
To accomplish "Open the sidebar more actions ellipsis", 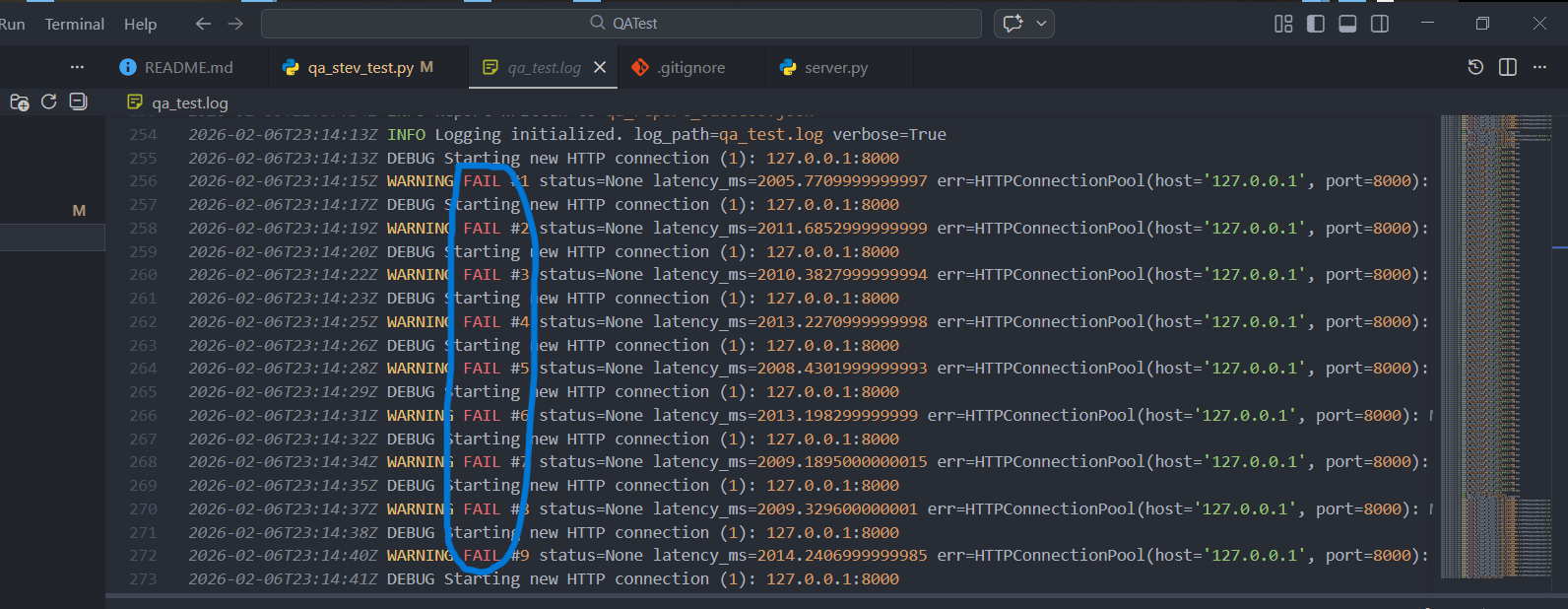I will click(x=77, y=67).
